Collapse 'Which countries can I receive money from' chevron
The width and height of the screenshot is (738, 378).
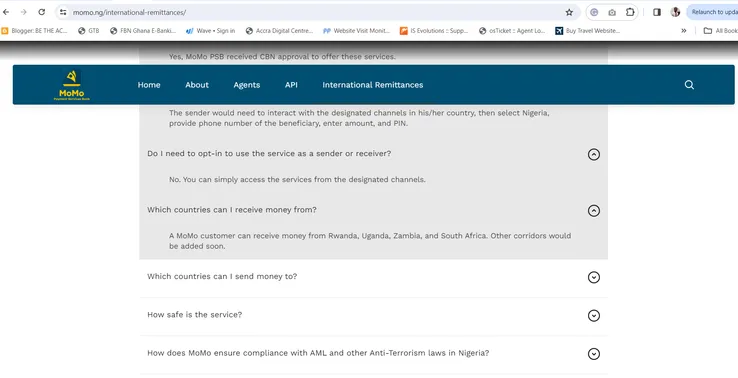594,210
